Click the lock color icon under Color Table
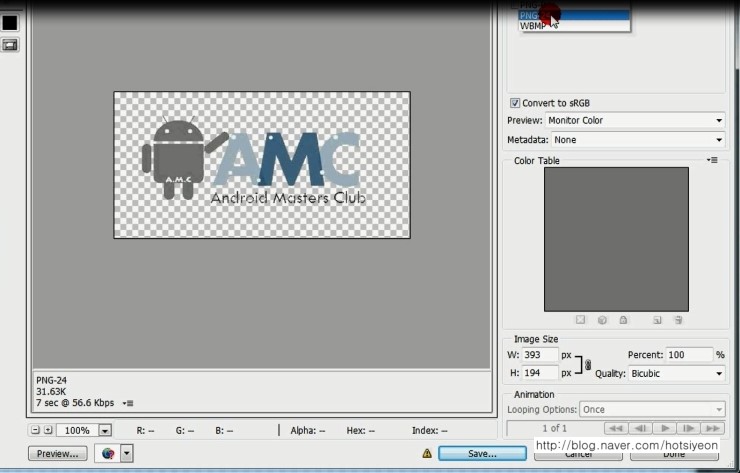 tap(623, 320)
